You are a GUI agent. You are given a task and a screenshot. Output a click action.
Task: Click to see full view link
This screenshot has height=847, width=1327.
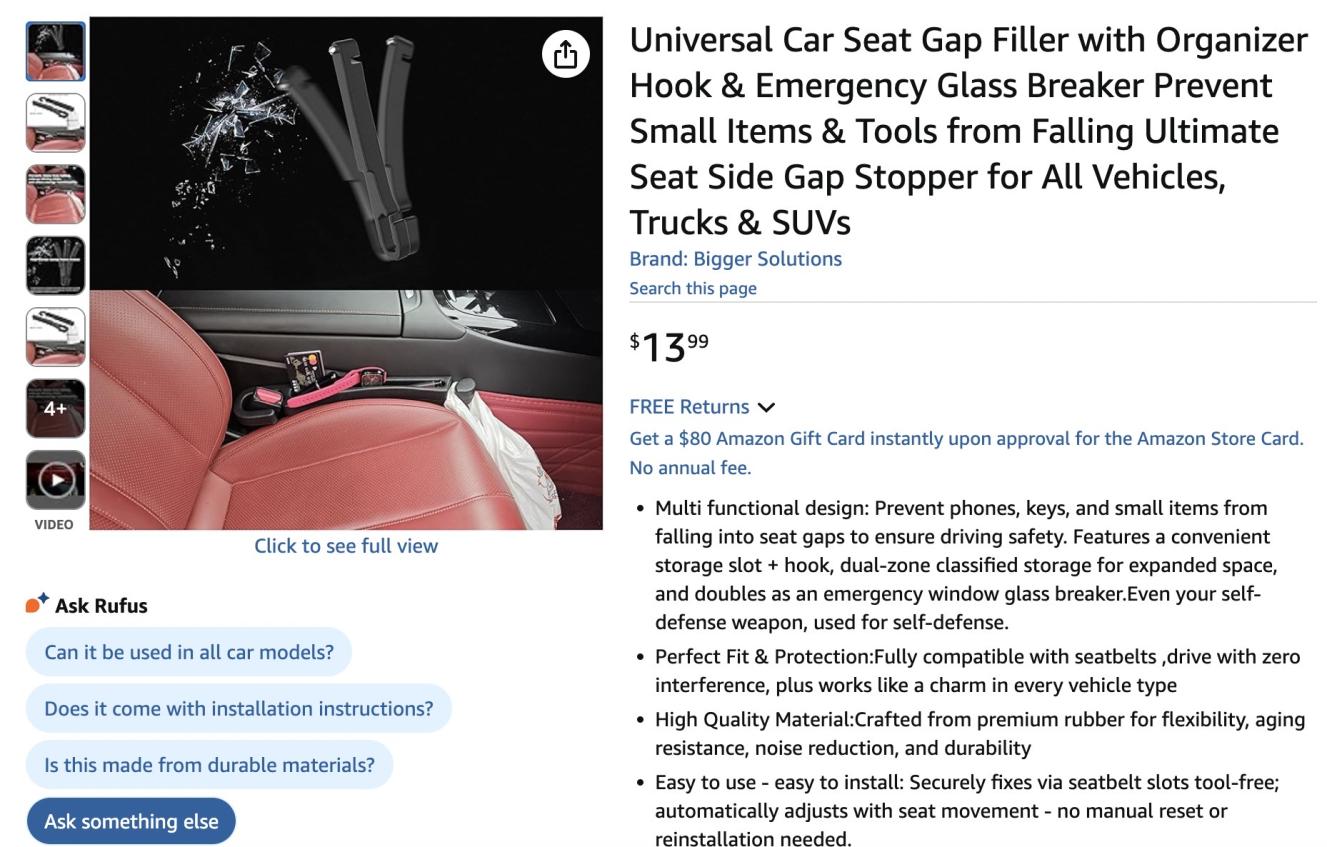click(x=346, y=545)
